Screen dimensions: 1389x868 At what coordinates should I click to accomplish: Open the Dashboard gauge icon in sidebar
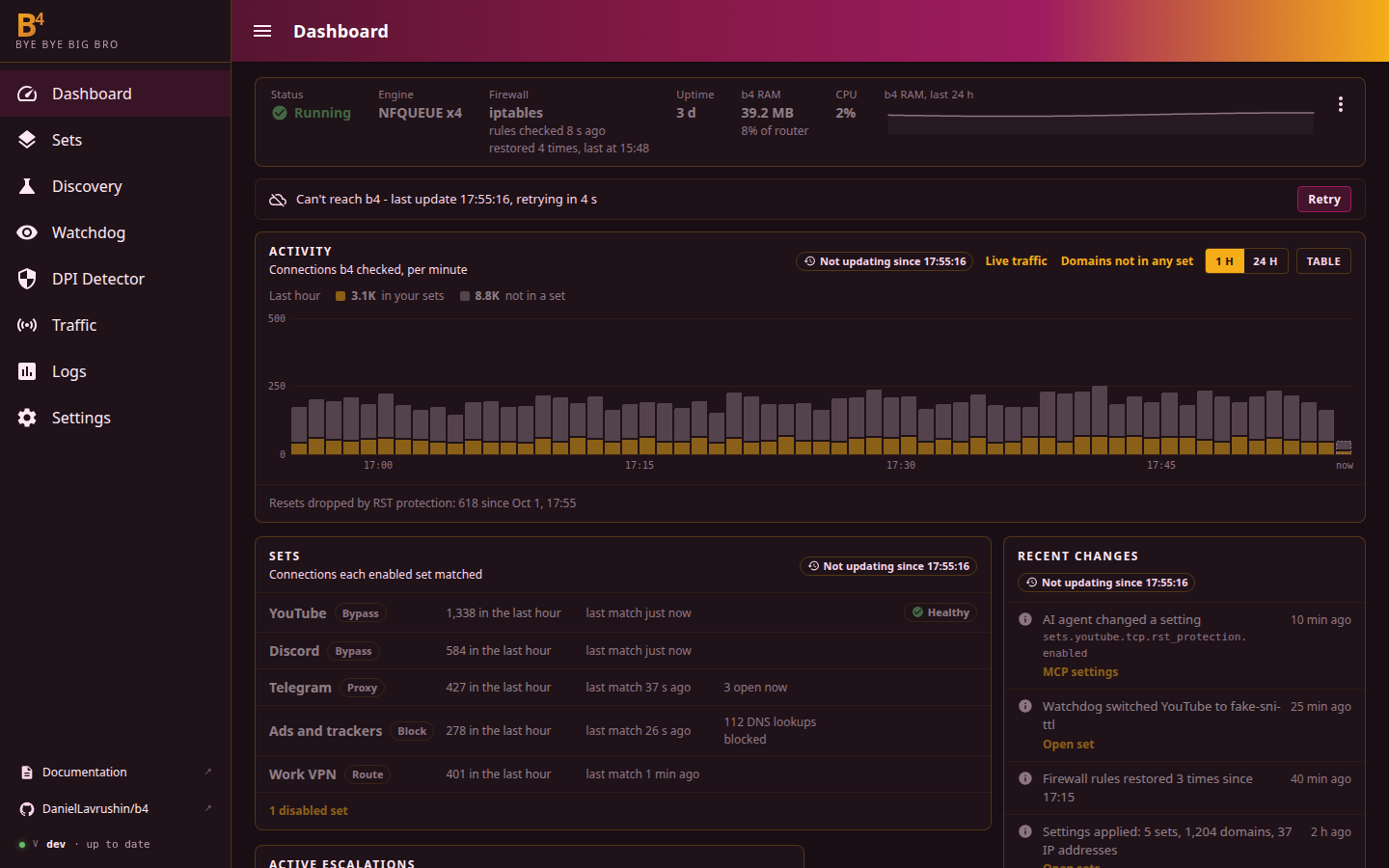[x=27, y=94]
